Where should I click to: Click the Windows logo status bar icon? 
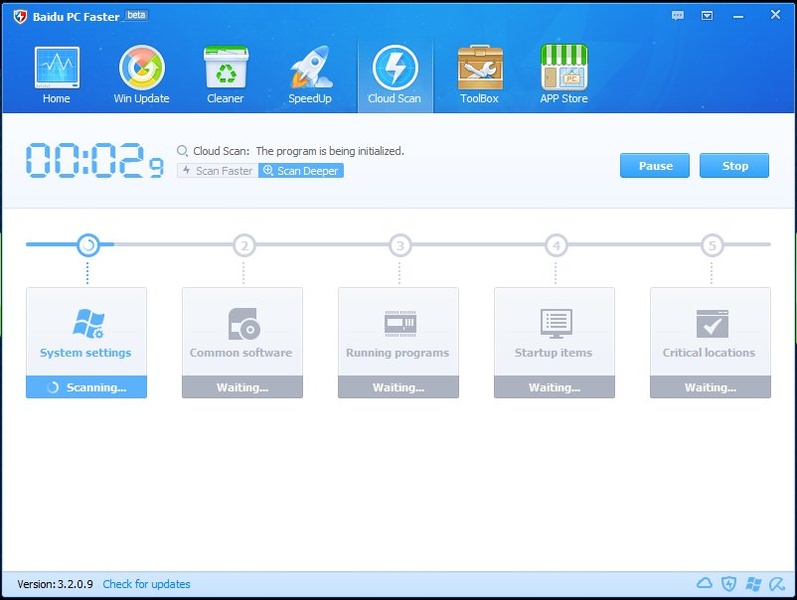point(754,584)
